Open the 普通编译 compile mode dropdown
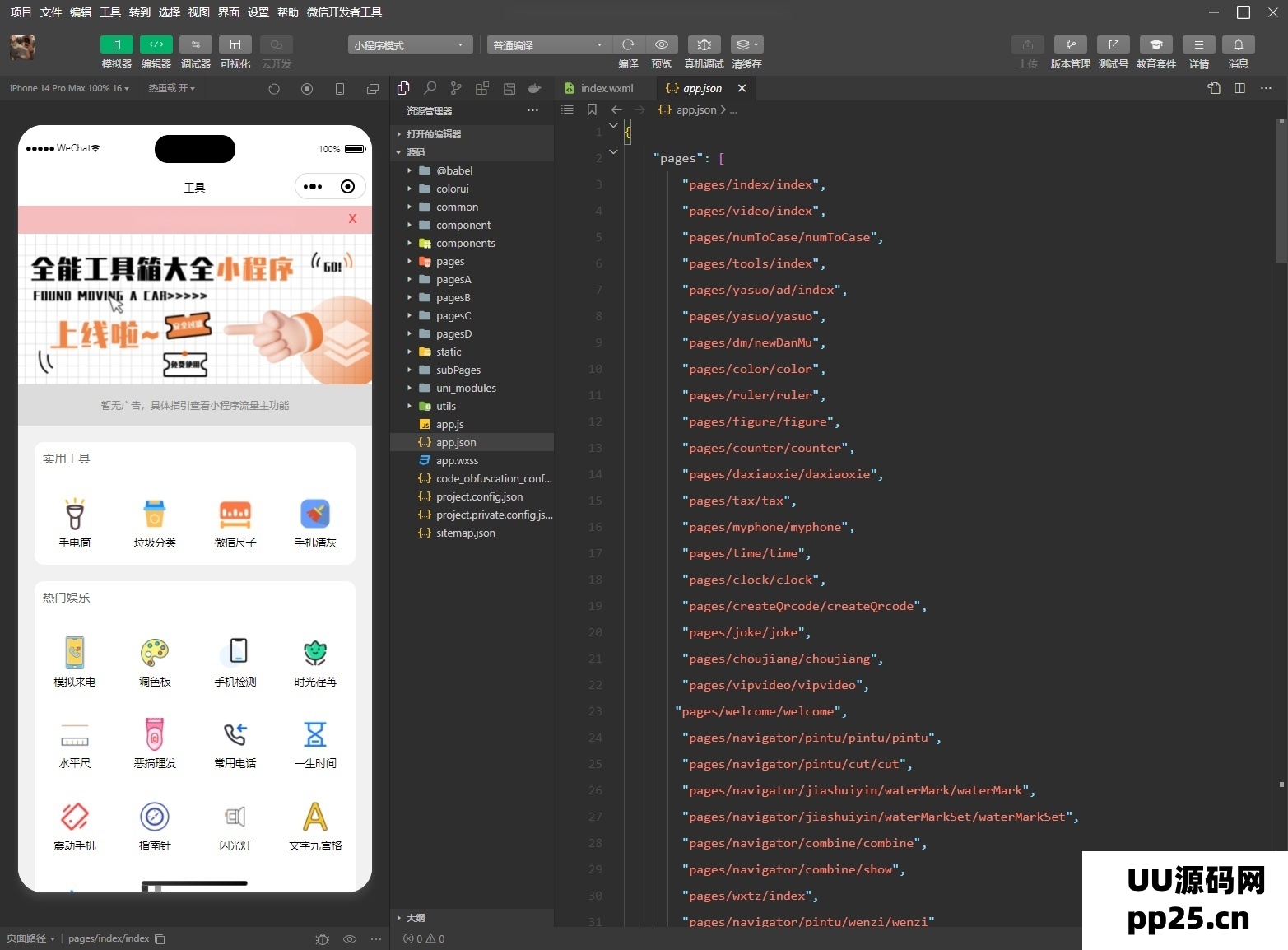Image resolution: width=1288 pixels, height=950 pixels. (x=549, y=45)
